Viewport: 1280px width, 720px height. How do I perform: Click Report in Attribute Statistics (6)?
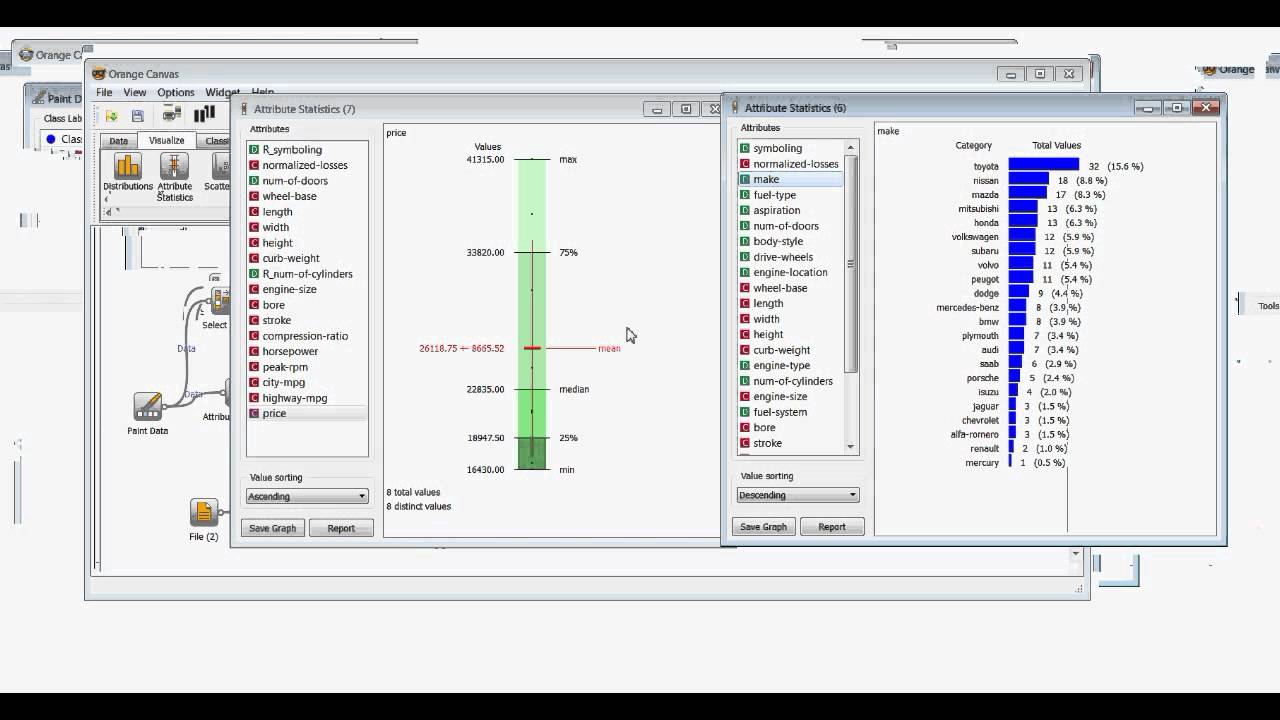(832, 527)
